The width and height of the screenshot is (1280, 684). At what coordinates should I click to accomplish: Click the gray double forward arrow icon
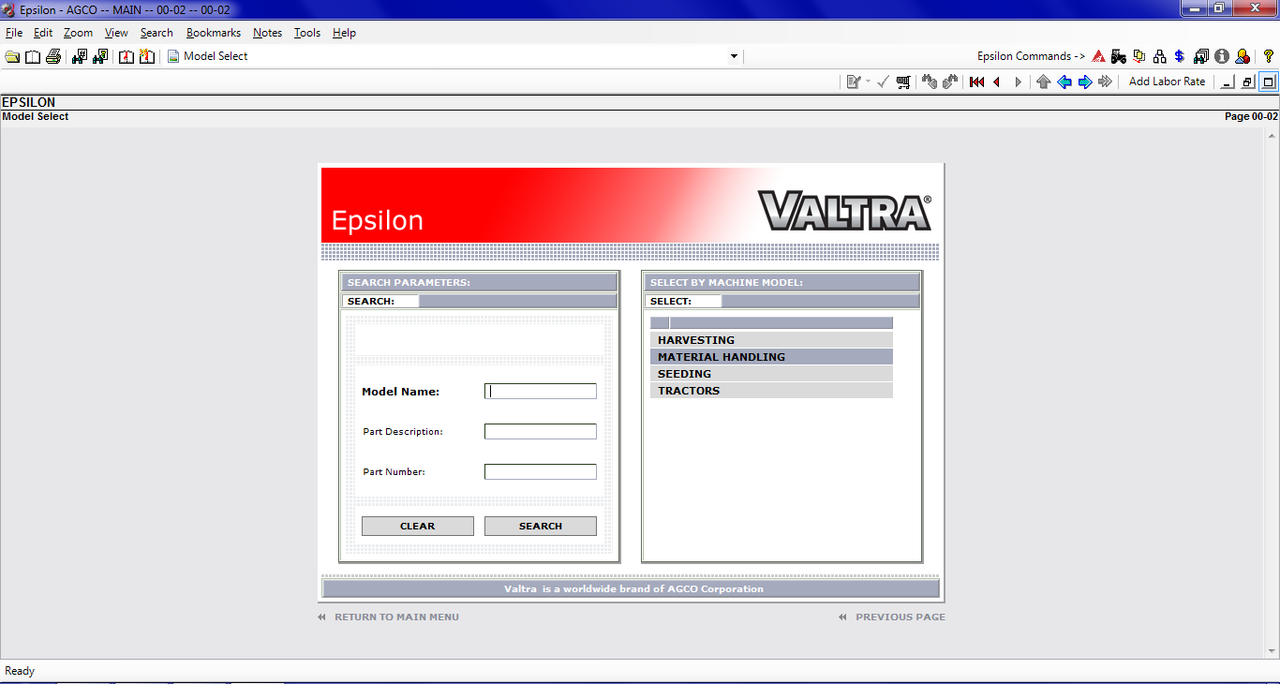coord(1105,82)
